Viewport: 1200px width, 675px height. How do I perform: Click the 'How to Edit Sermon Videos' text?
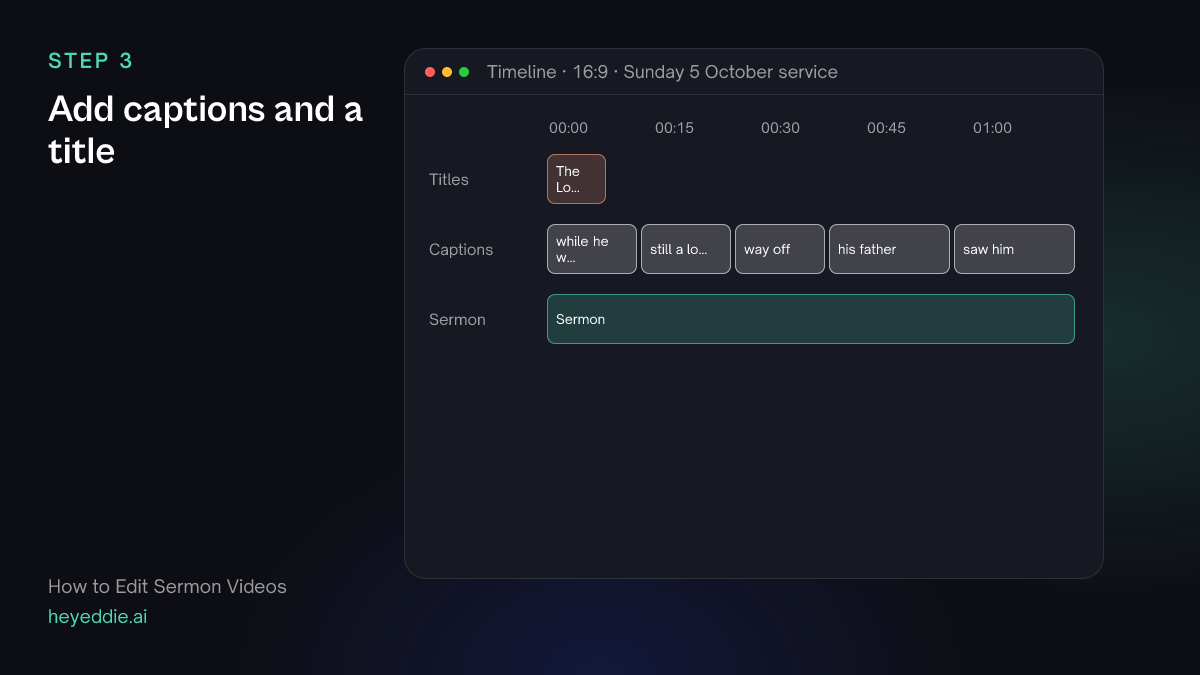pyautogui.click(x=167, y=586)
